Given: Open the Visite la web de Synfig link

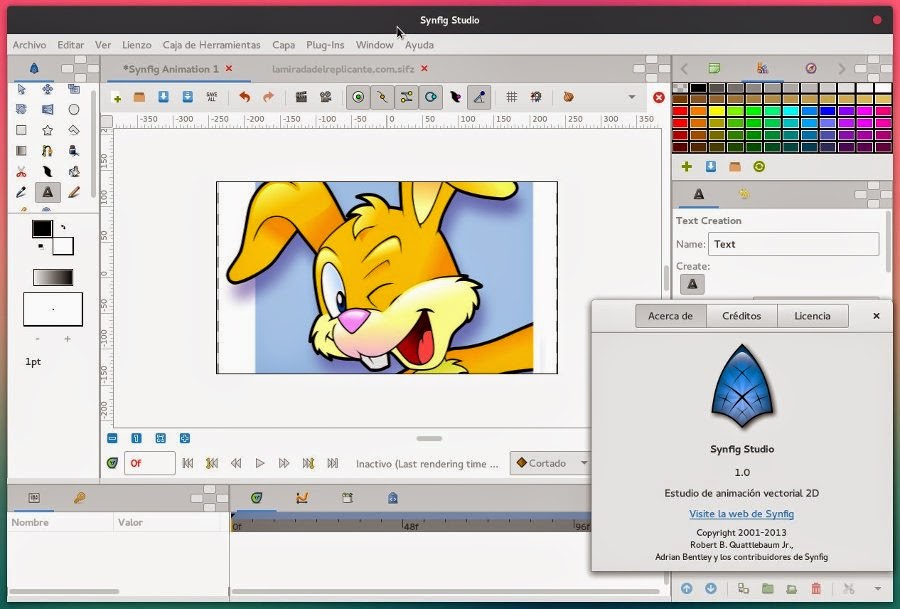Looking at the screenshot, I should tap(742, 514).
